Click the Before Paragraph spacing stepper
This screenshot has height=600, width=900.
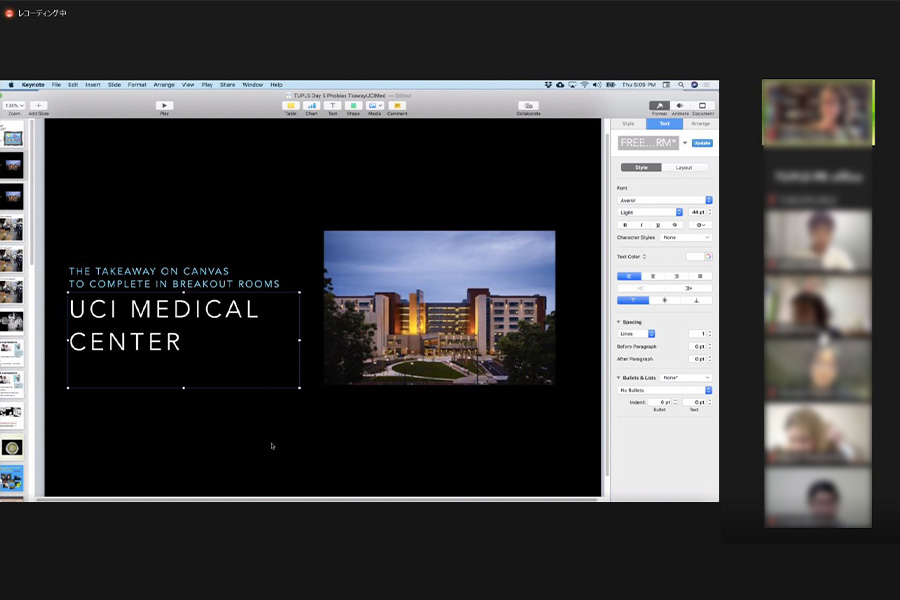710,346
